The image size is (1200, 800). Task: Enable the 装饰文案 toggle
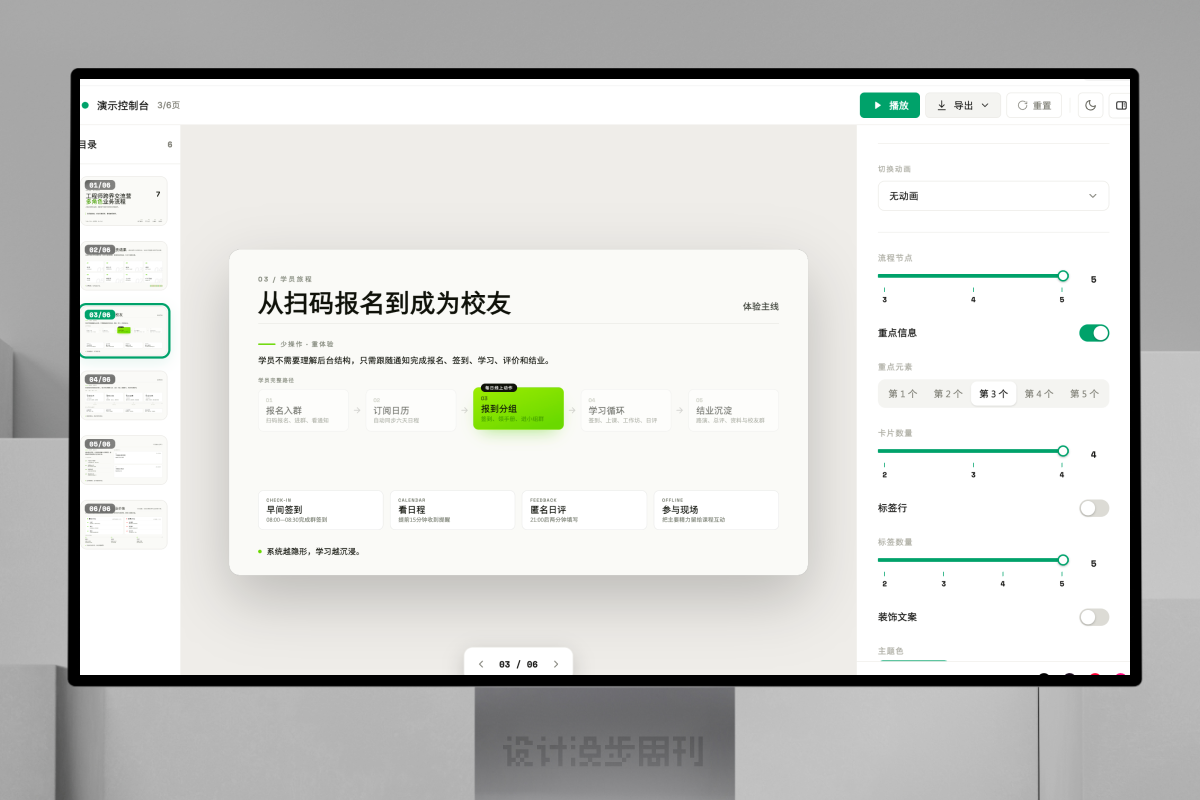click(x=1094, y=617)
